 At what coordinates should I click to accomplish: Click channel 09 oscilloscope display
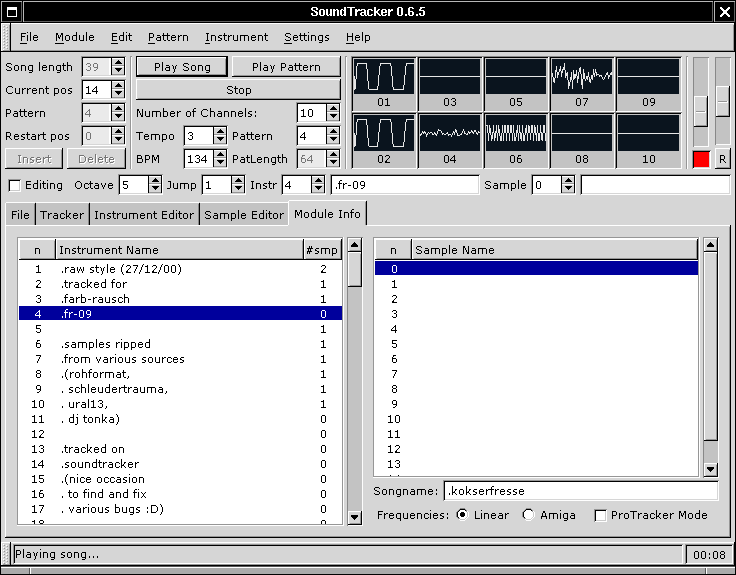648,77
